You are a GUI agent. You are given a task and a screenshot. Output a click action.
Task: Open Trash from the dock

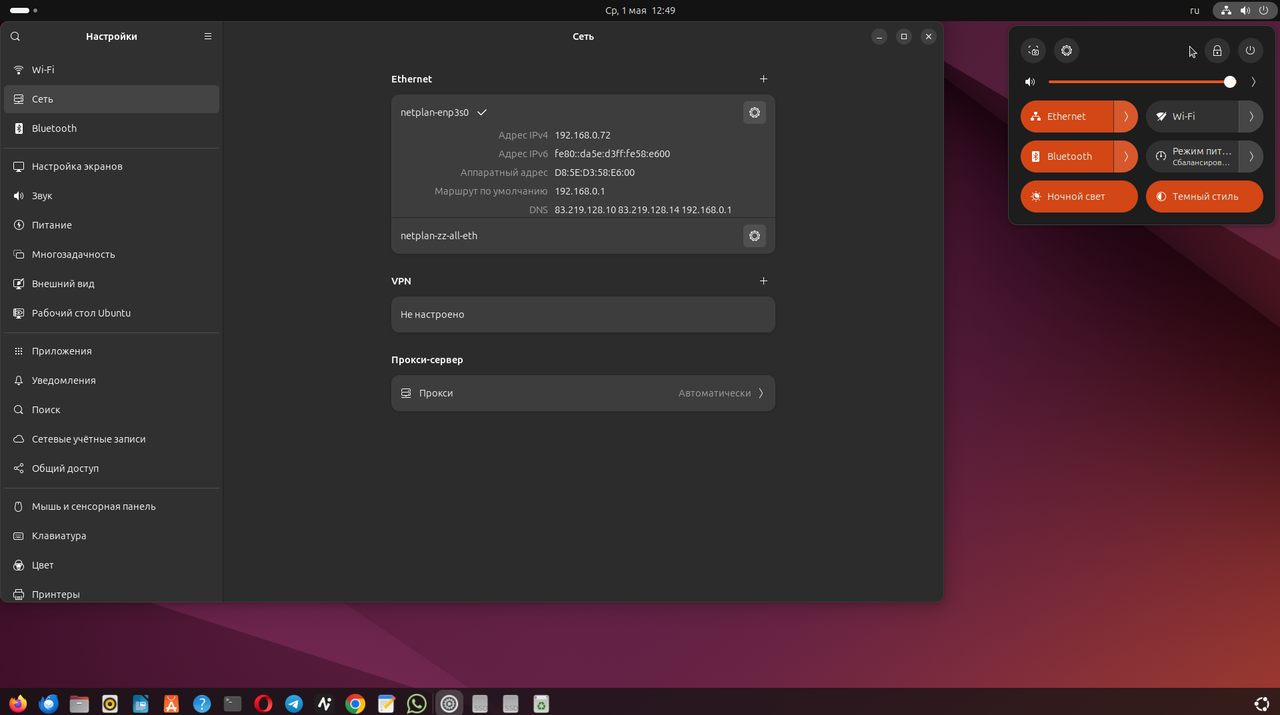(540, 703)
